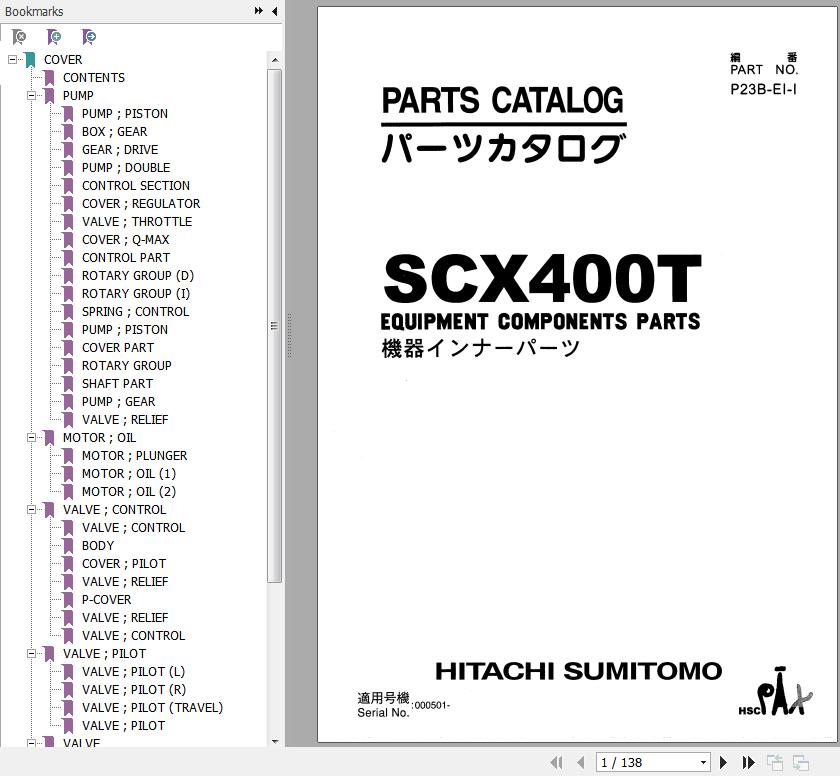Jump to last page button

(x=748, y=762)
